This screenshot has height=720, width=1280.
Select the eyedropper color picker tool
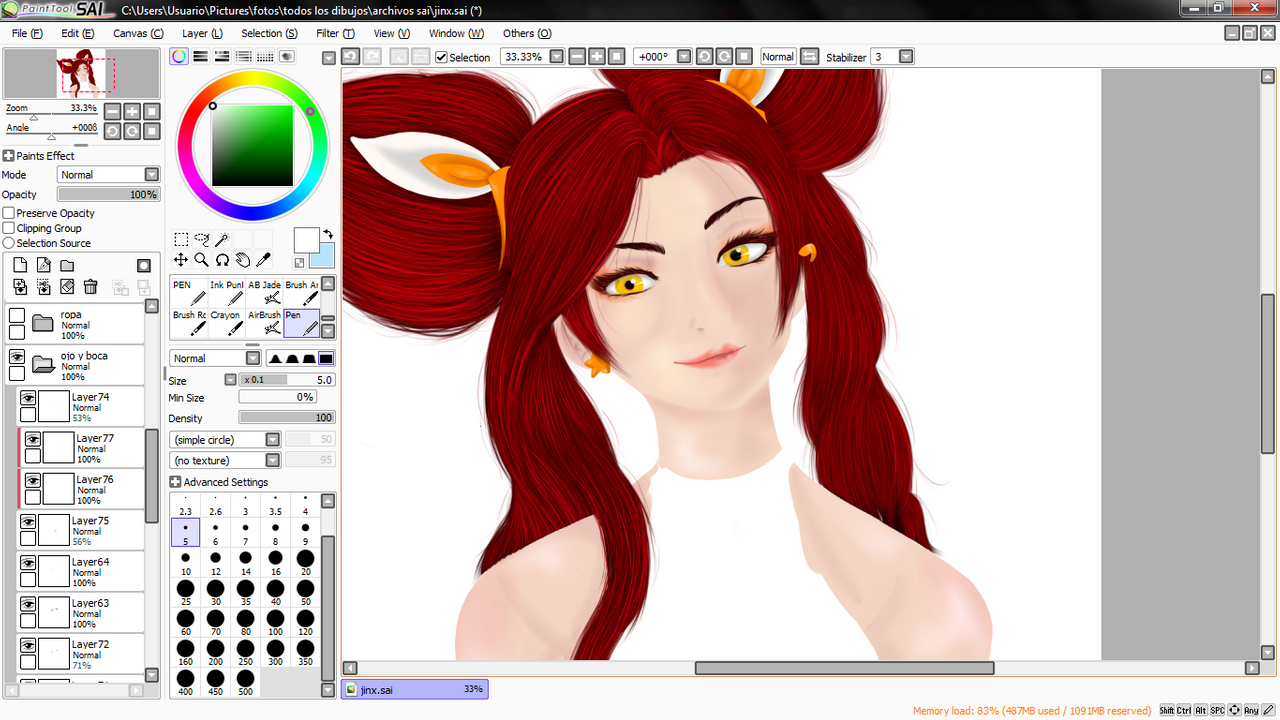pos(264,260)
